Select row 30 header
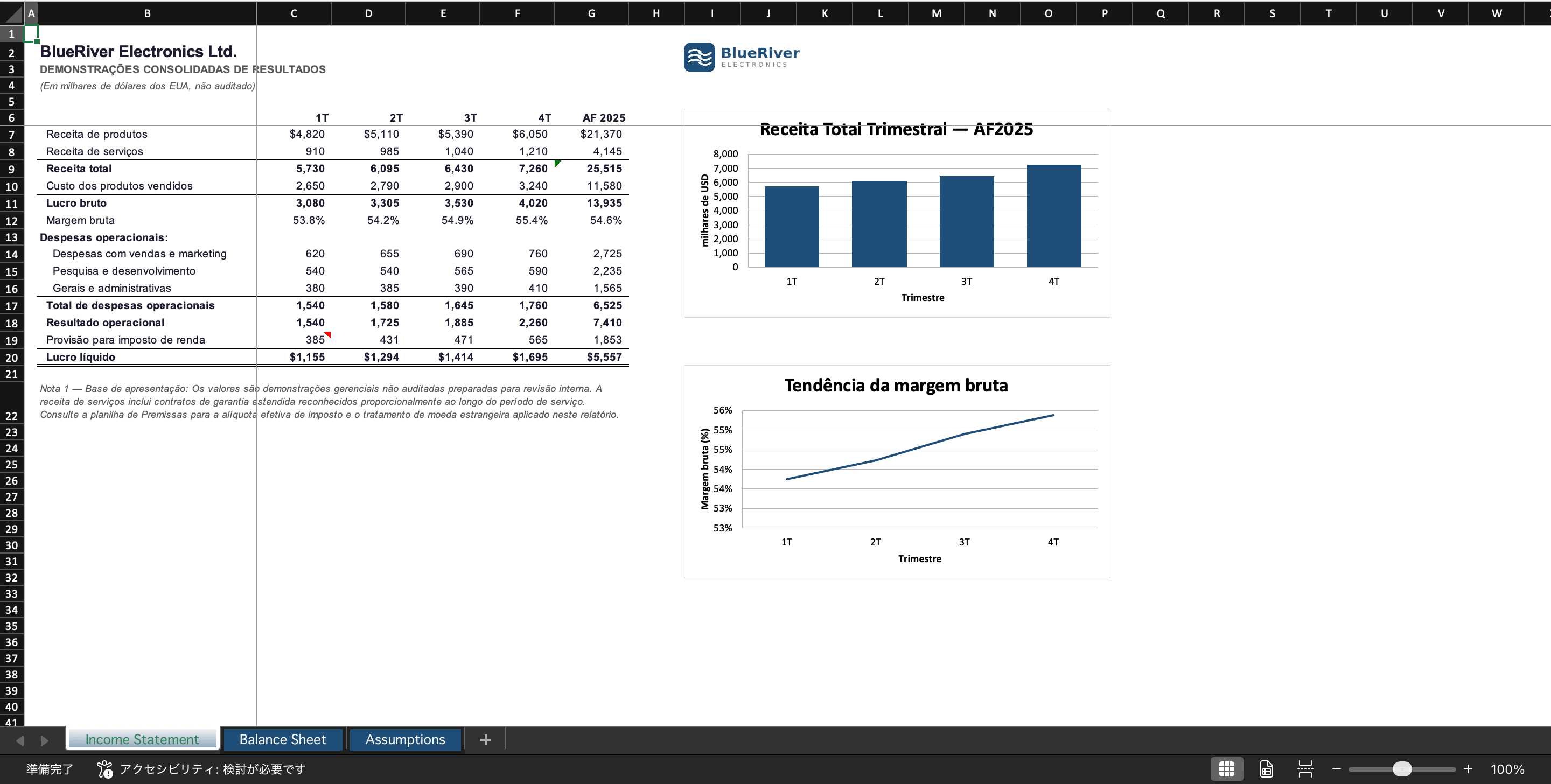 (11, 545)
